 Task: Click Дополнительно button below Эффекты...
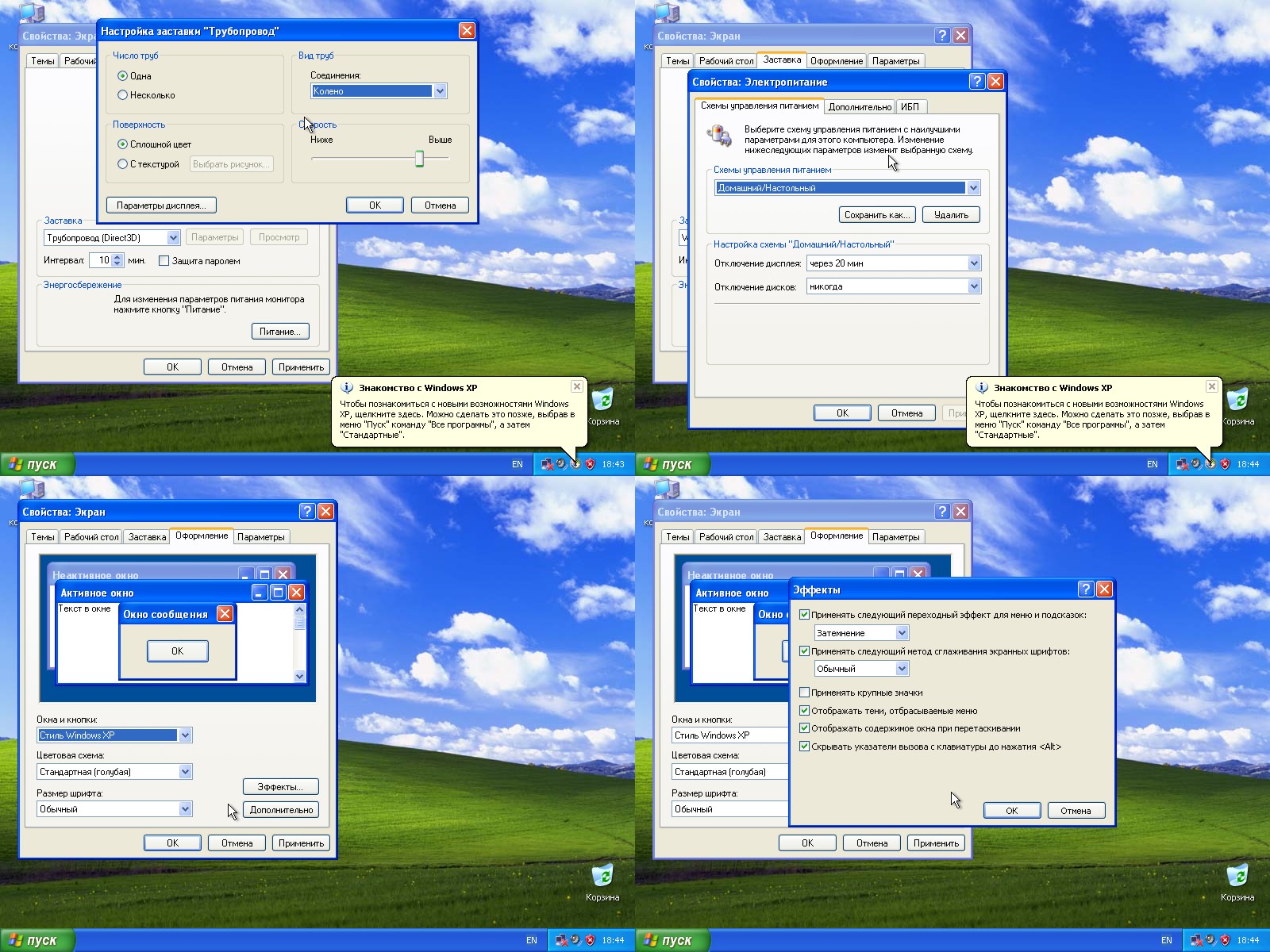pos(281,810)
